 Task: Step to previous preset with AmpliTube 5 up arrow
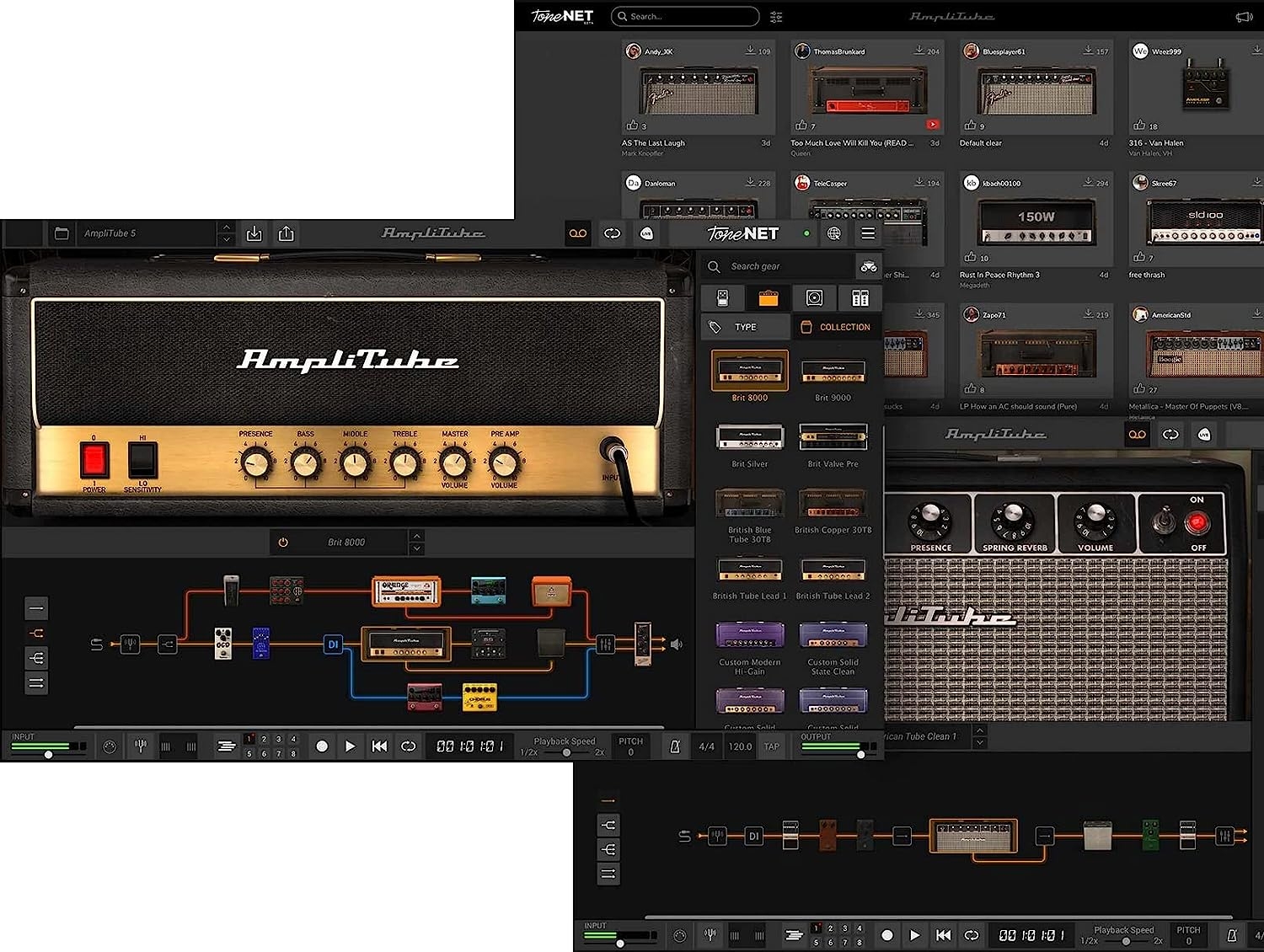click(225, 227)
